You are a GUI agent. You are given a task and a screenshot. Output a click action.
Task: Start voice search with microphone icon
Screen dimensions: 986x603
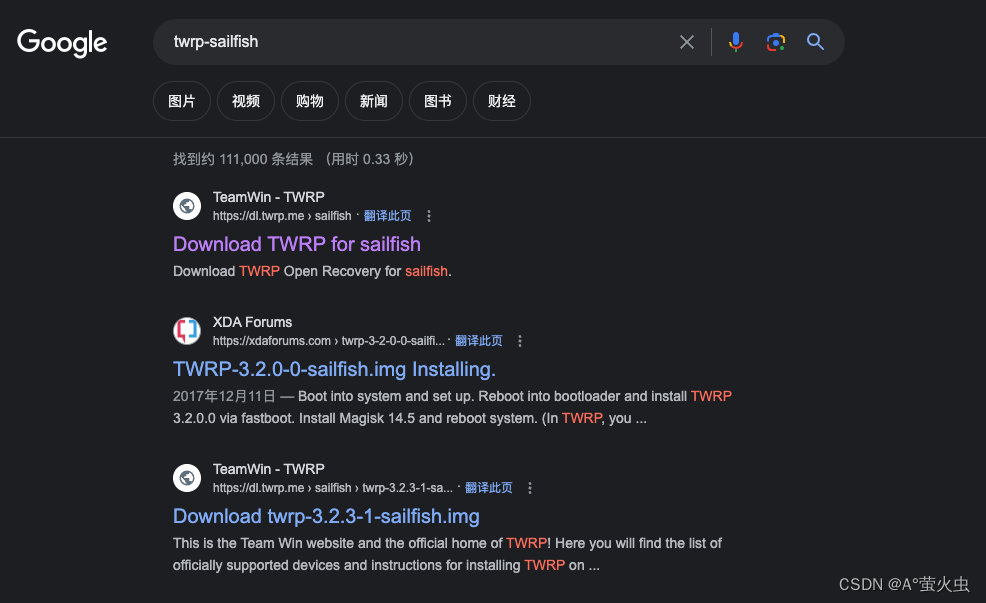[735, 42]
